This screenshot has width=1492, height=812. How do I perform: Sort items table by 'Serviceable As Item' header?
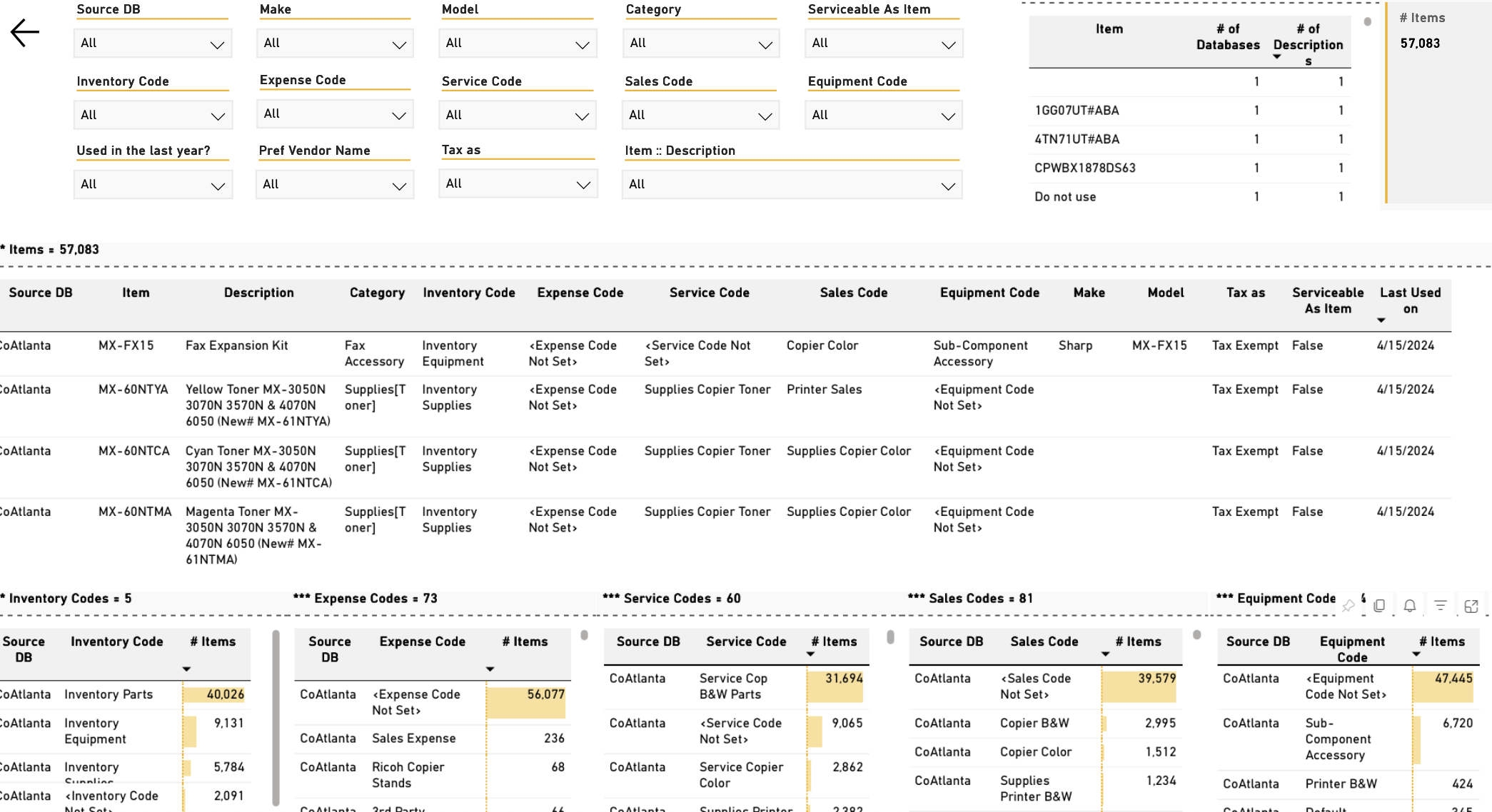1328,300
